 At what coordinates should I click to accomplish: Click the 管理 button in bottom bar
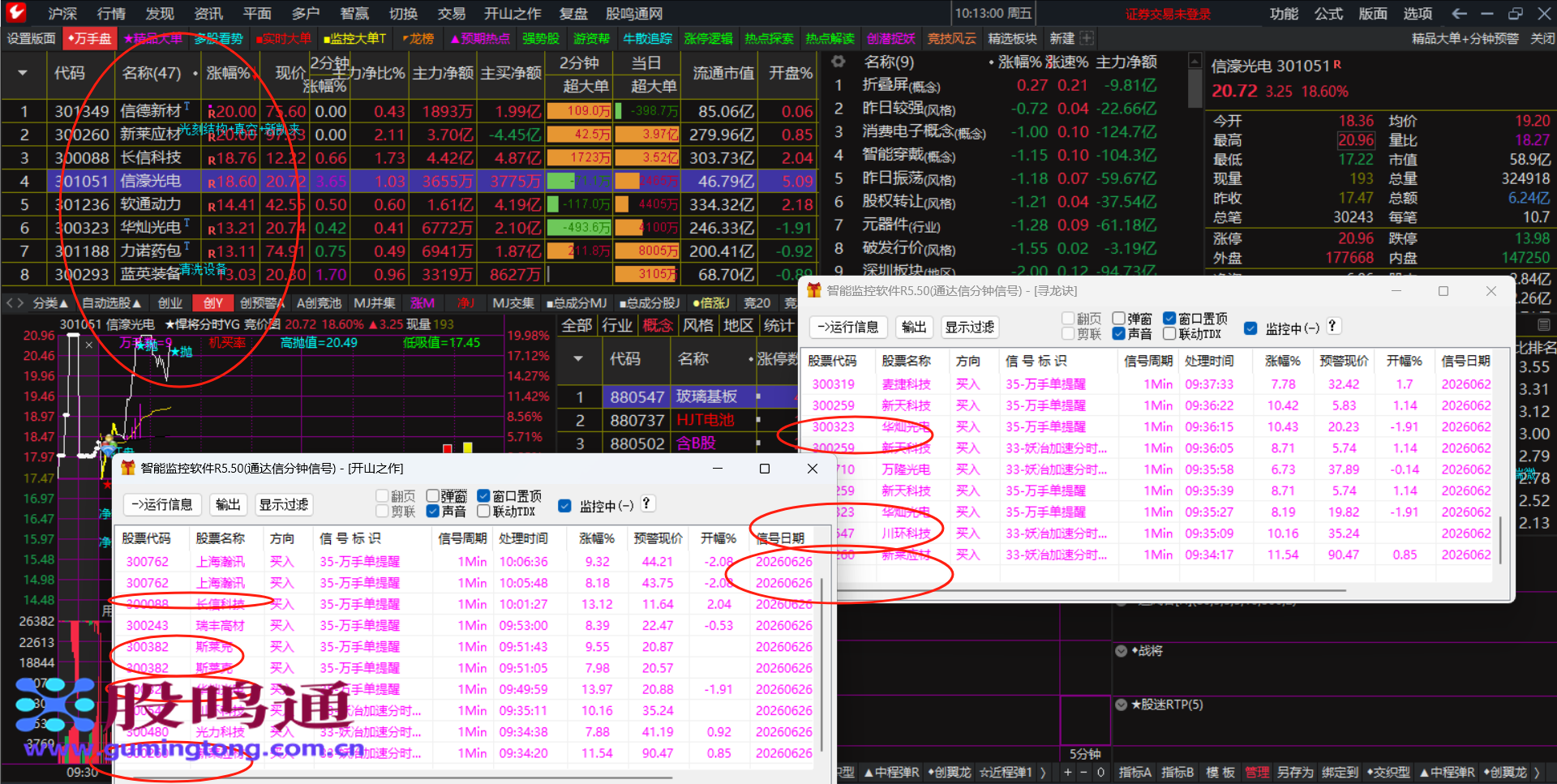pos(1258,773)
